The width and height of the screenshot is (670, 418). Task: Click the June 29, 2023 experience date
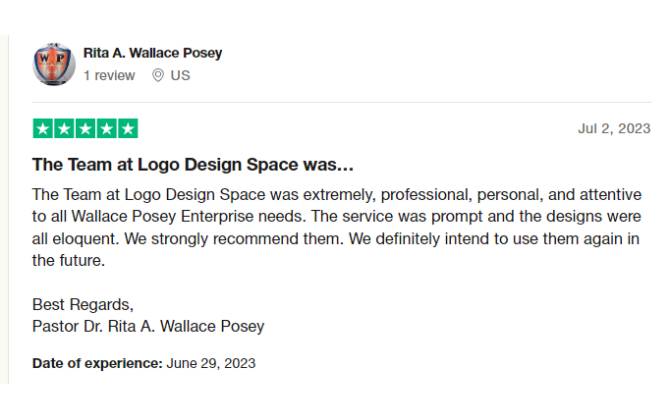(x=211, y=363)
